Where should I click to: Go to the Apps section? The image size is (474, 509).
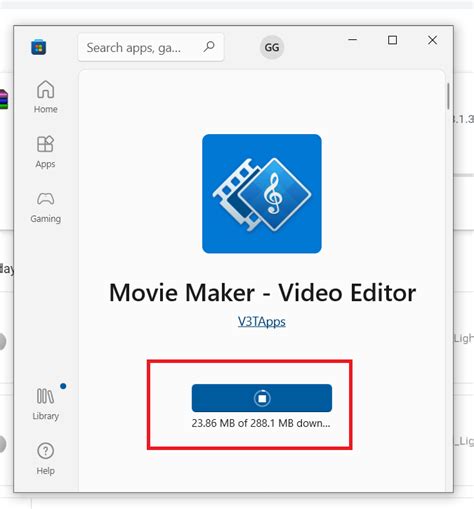tap(45, 152)
